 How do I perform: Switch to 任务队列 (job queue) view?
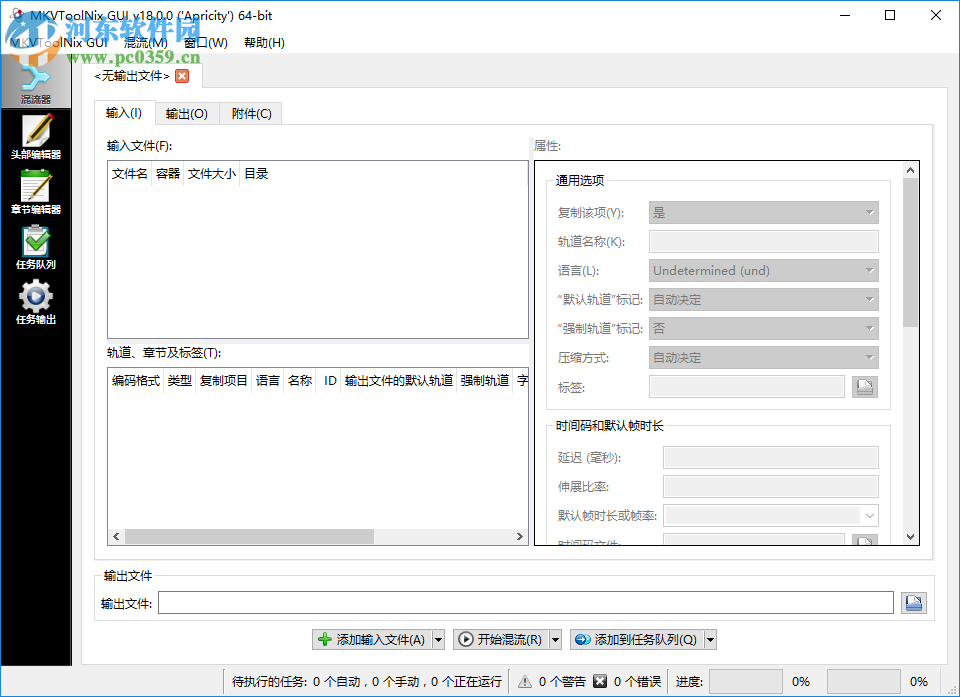36,247
